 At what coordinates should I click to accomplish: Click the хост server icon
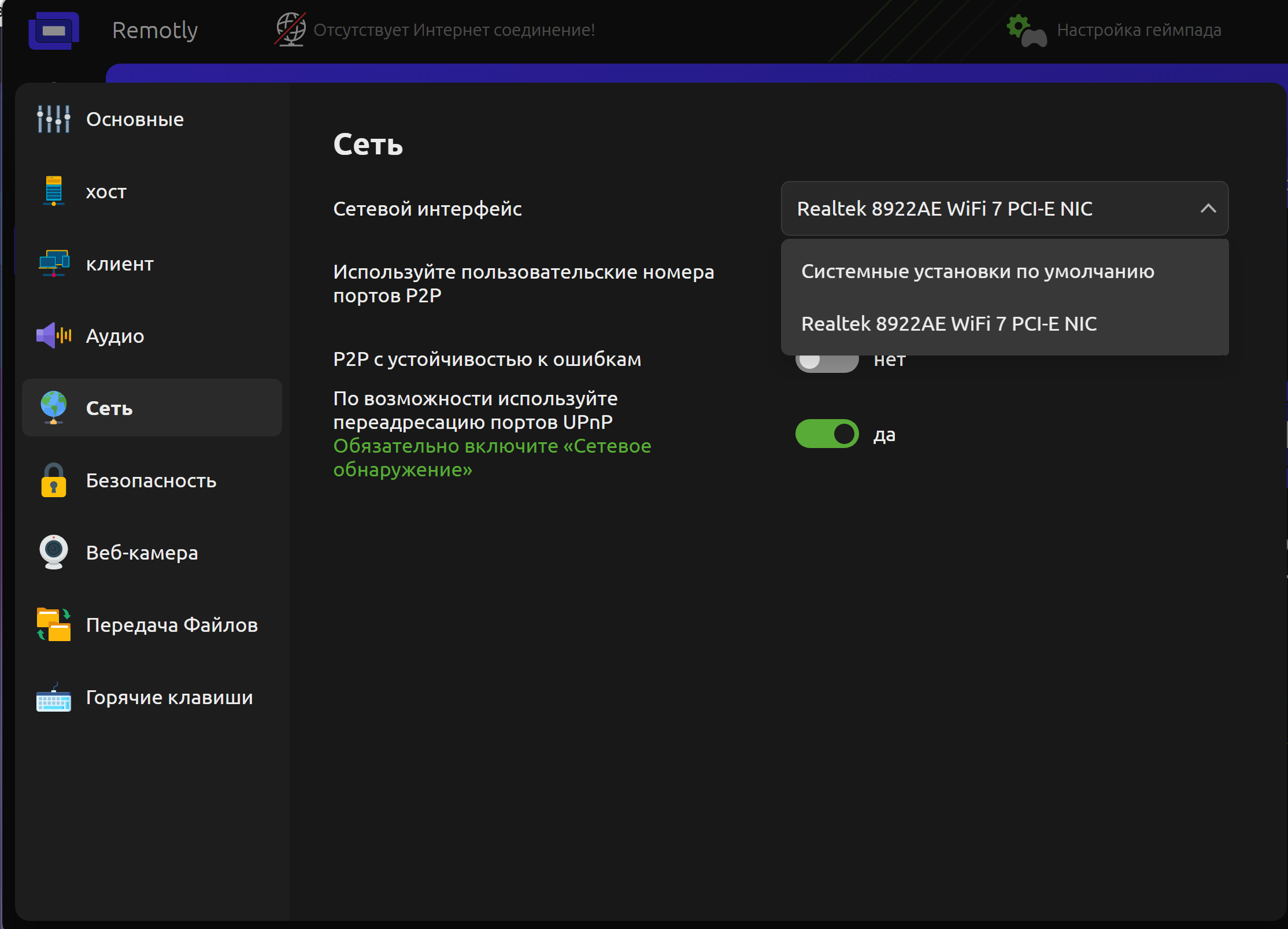tap(53, 191)
